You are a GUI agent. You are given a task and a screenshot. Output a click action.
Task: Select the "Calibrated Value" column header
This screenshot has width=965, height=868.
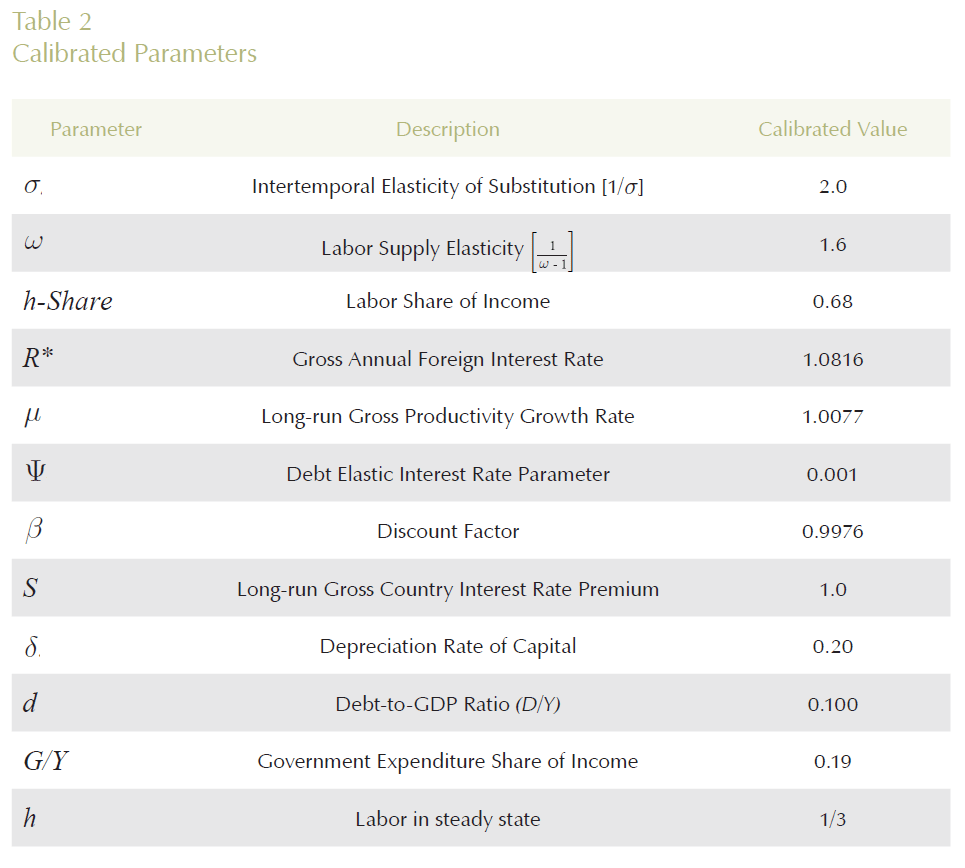(x=832, y=129)
